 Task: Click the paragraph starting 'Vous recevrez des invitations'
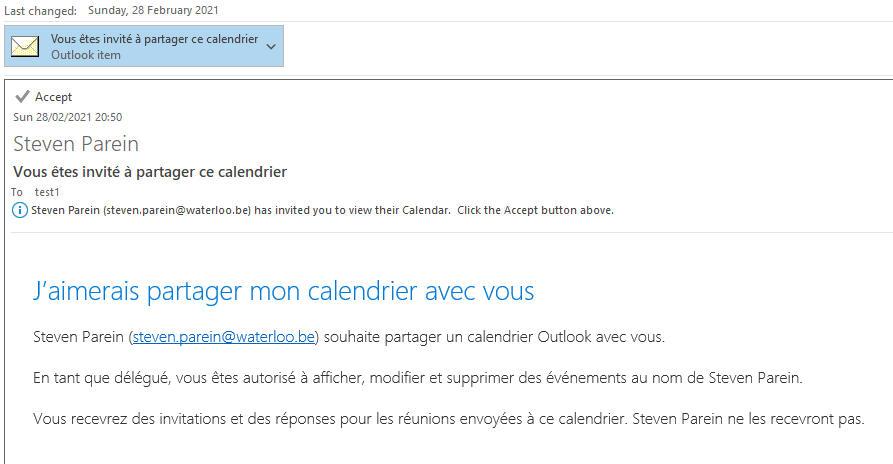(447, 419)
